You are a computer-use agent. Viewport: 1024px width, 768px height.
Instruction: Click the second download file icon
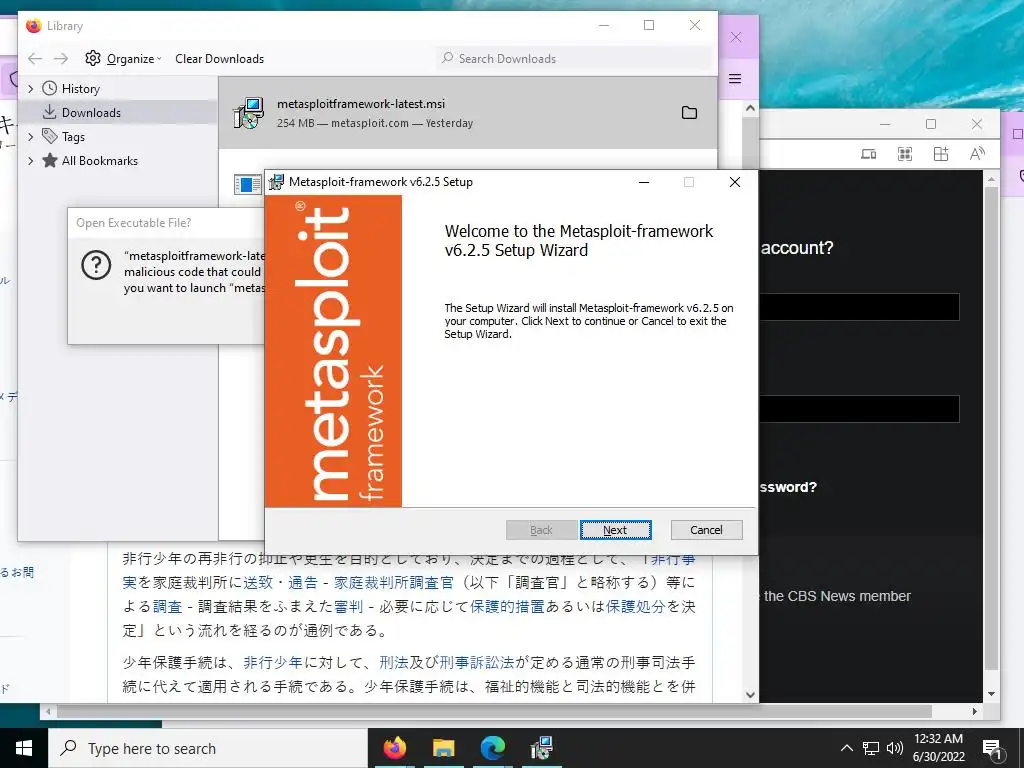248,184
